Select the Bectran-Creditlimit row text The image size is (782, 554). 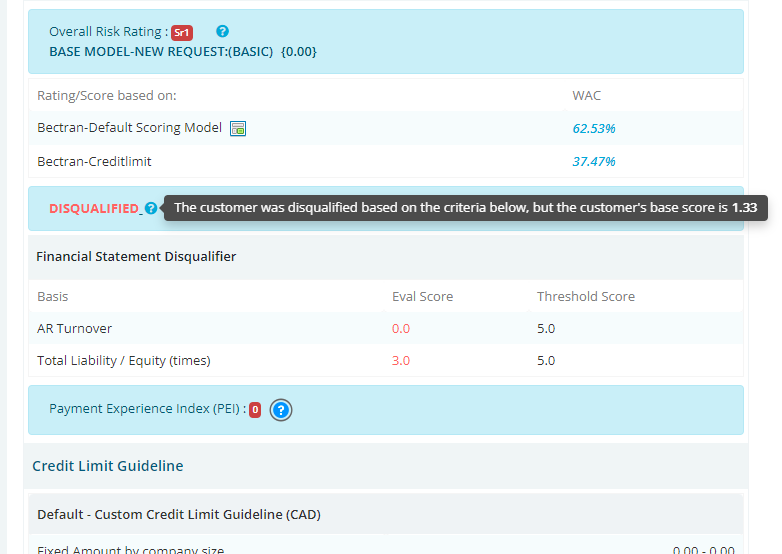[94, 162]
